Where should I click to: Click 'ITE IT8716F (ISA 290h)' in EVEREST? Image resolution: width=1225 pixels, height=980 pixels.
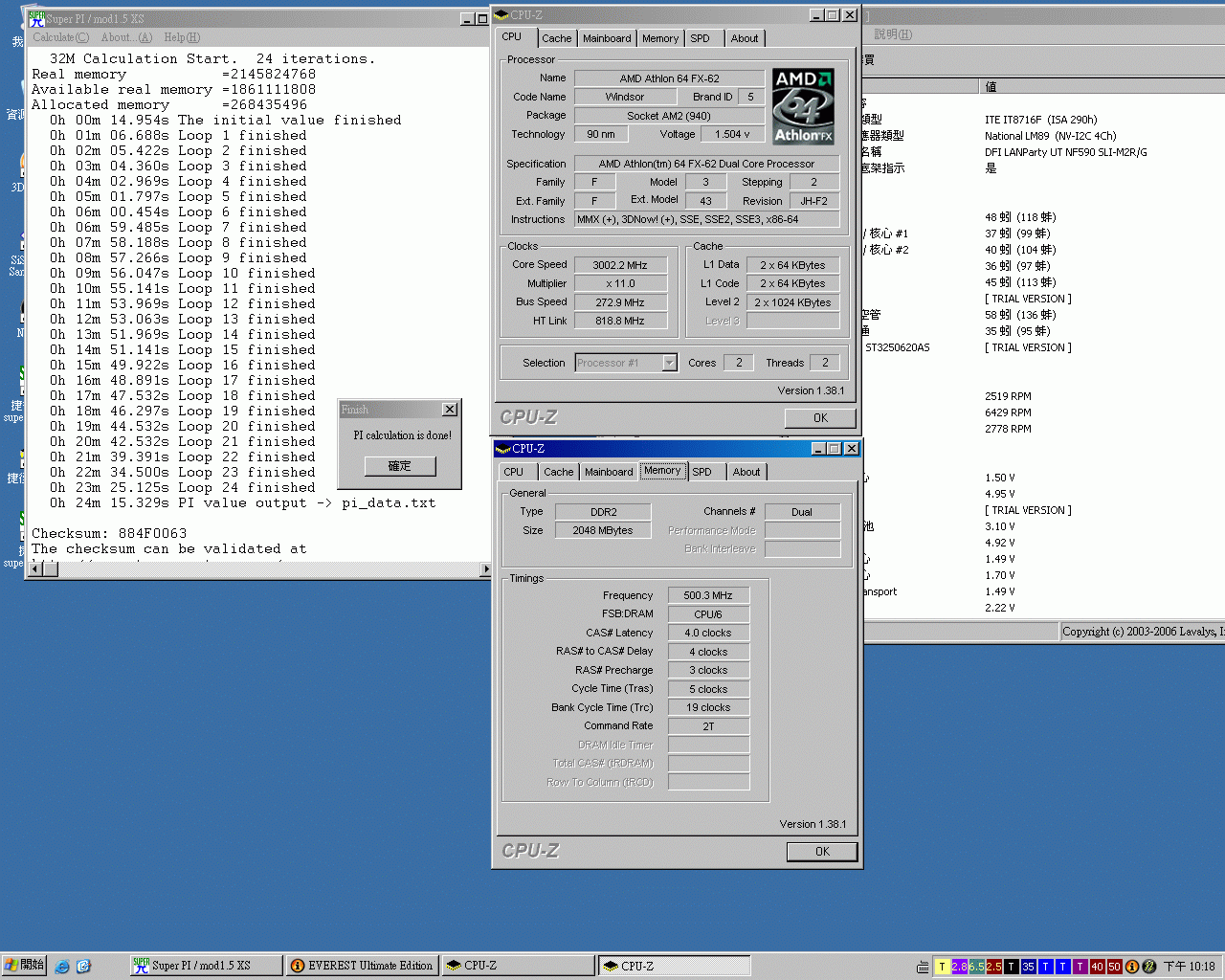point(1041,120)
